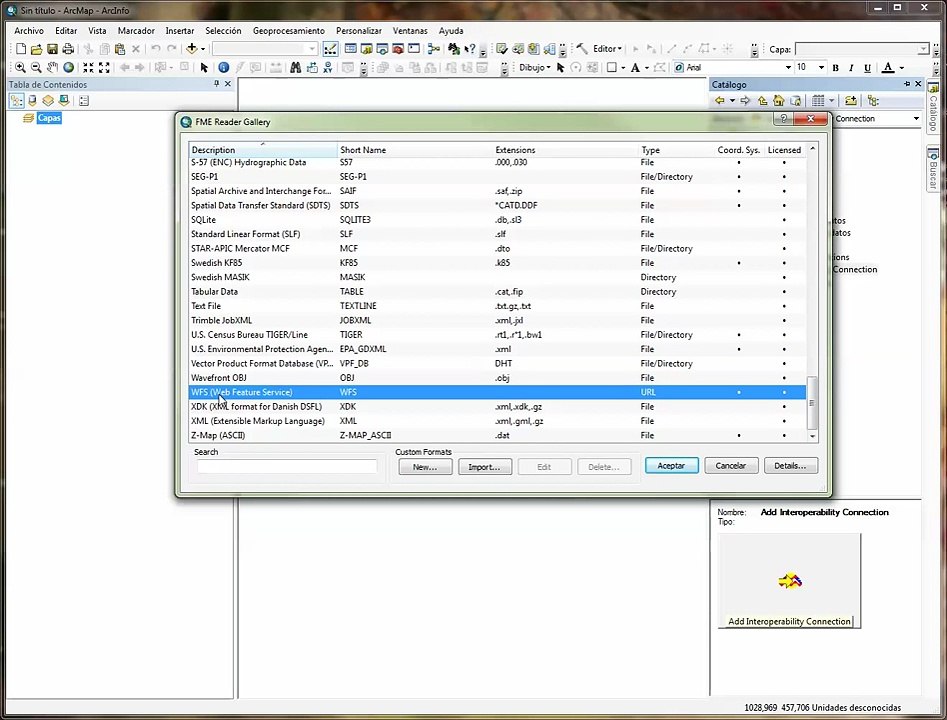Click the Import... custom format button
947x720 pixels.
pyautogui.click(x=484, y=467)
